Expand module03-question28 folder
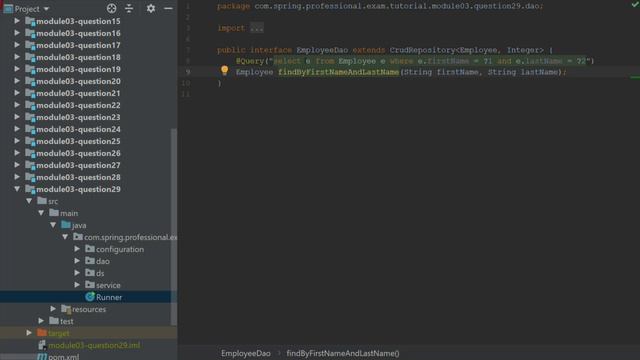640x360 pixels. point(17,177)
